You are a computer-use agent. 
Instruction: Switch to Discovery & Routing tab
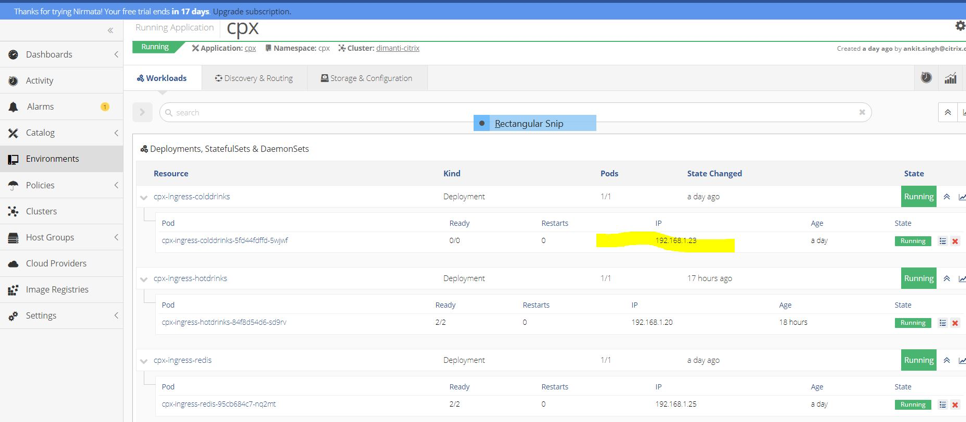pyautogui.click(x=254, y=78)
